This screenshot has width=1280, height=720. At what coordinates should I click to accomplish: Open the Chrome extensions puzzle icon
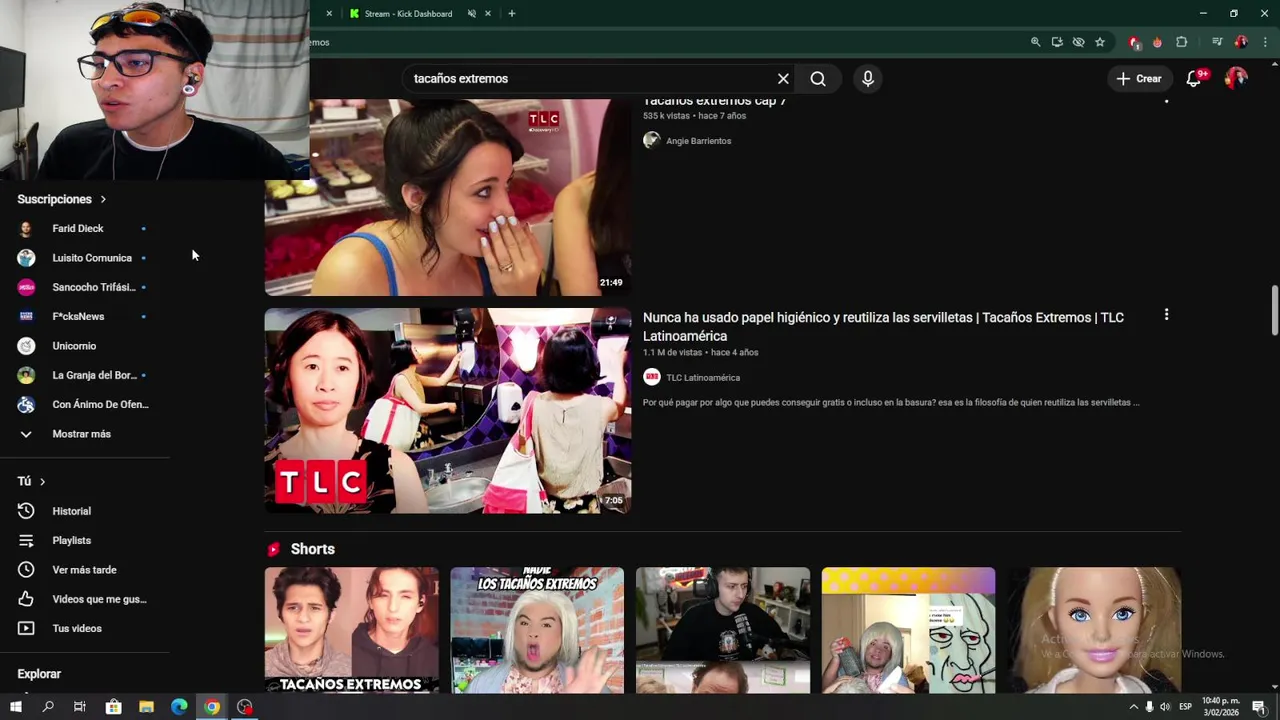coord(1181,42)
